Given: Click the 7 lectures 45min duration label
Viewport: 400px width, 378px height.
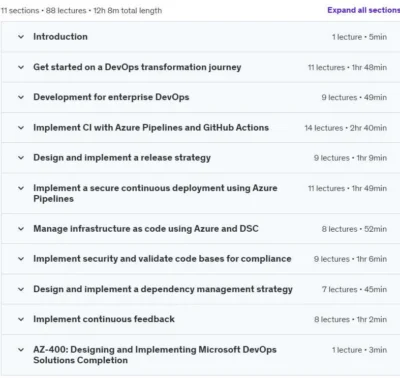Looking at the screenshot, I should tap(354, 289).
